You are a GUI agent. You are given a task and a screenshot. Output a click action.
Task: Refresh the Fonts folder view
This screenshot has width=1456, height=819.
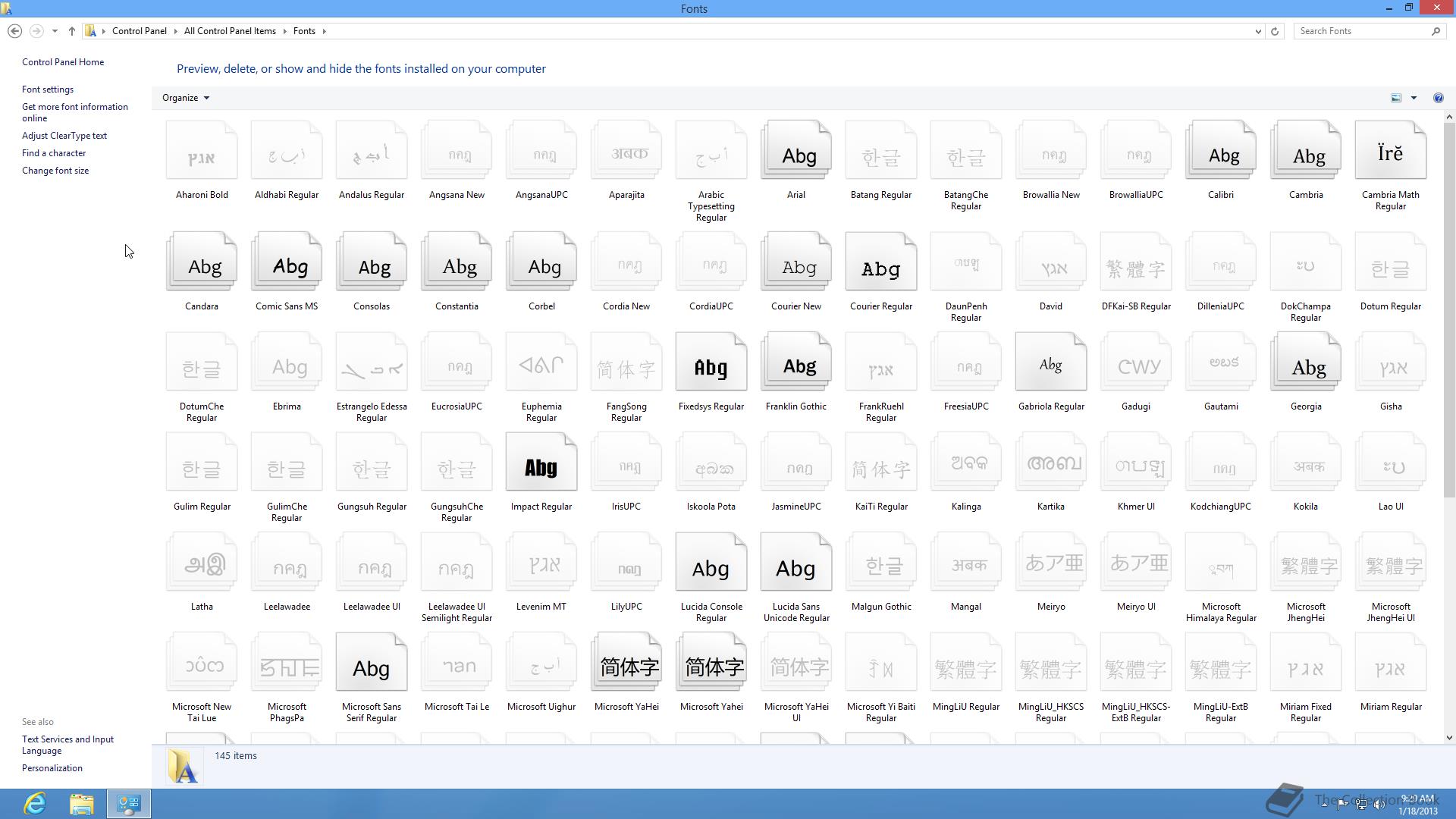pyautogui.click(x=1275, y=31)
